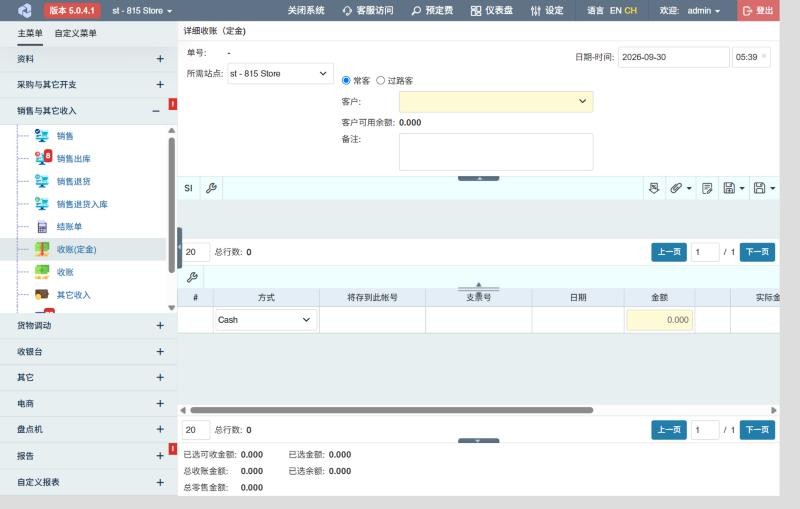
Task: Click the first save disk icon
Action: [729, 188]
